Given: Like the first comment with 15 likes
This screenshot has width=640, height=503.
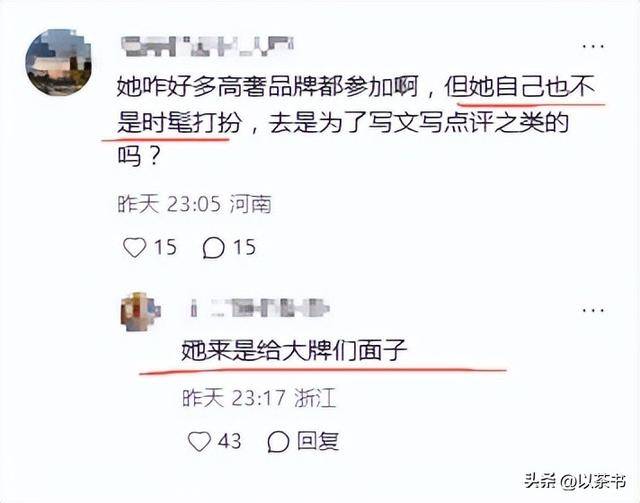Looking at the screenshot, I should [x=135, y=247].
